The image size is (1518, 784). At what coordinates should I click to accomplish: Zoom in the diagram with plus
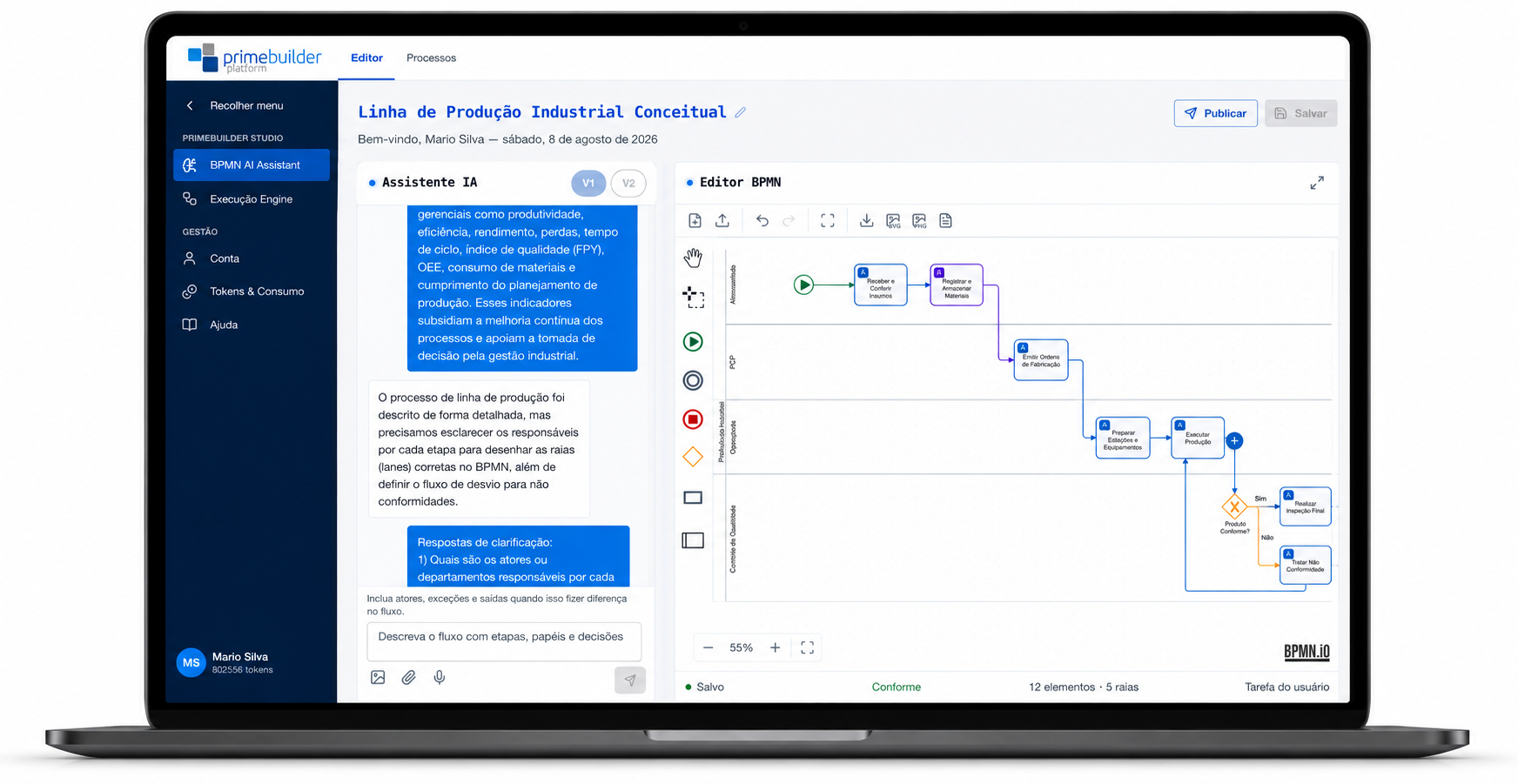[775, 647]
